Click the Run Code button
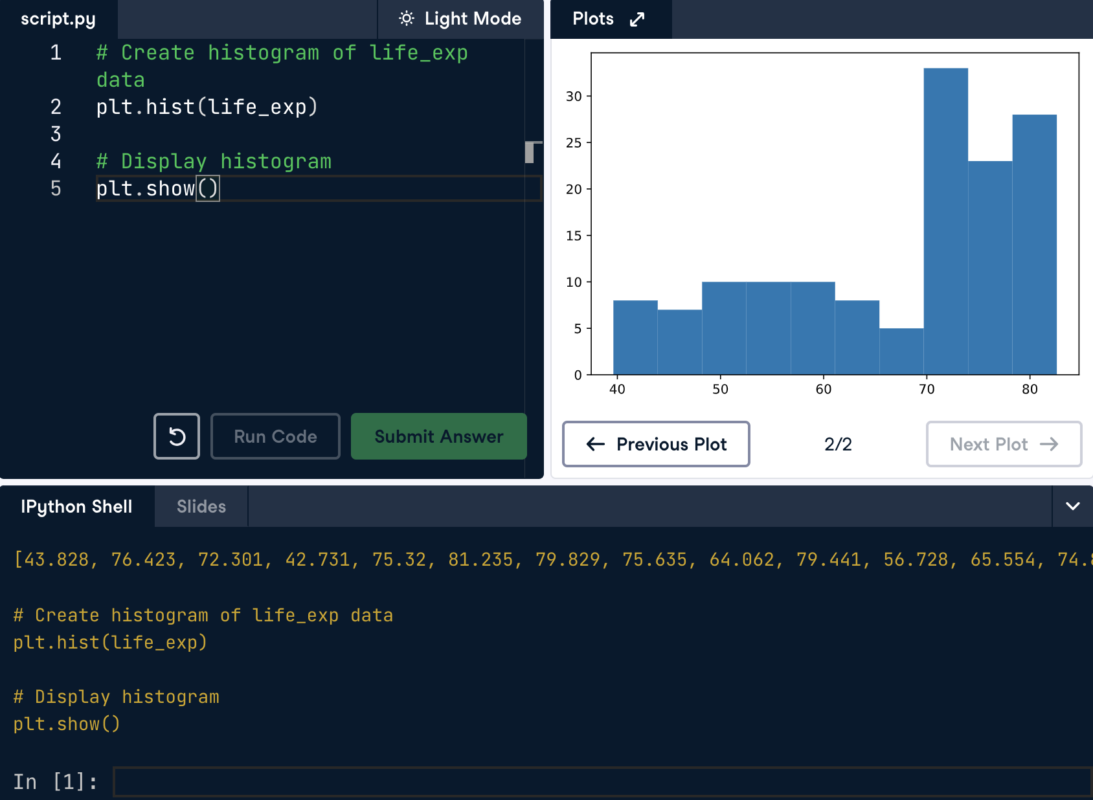This screenshot has width=1093, height=800. 275,437
